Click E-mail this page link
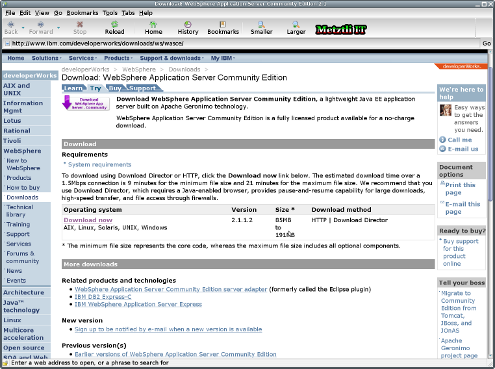The width and height of the screenshot is (495, 369). tap(463, 208)
